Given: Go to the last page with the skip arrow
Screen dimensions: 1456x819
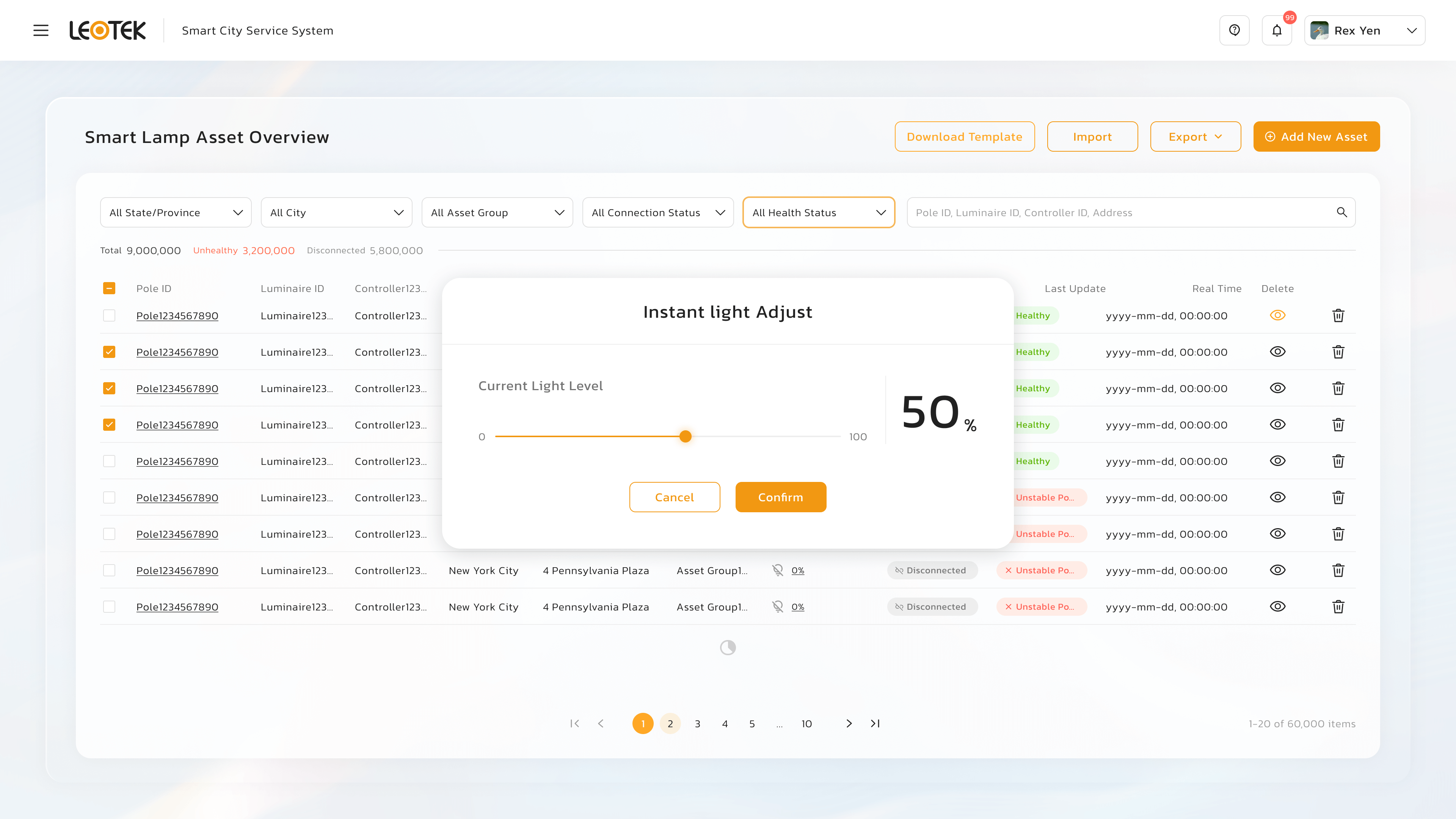Looking at the screenshot, I should click(x=875, y=723).
